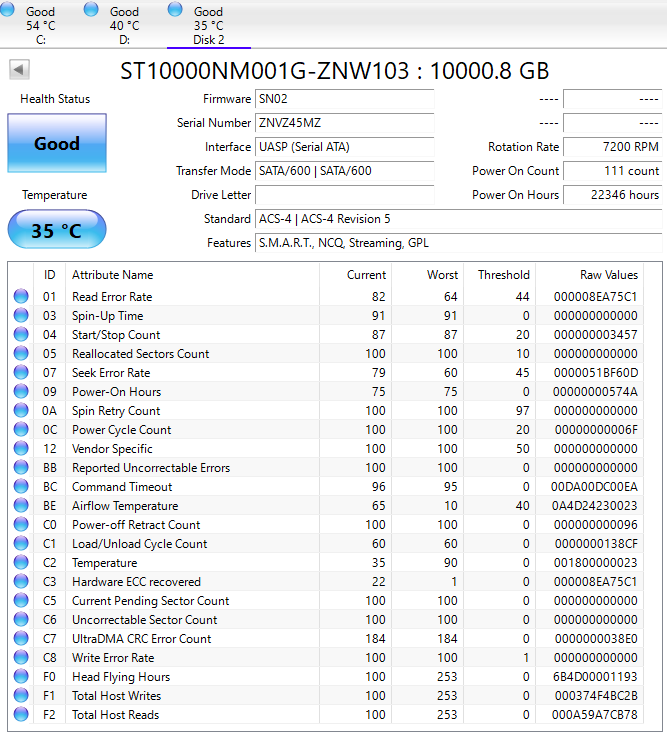Click the empty Drive Letter field
This screenshot has width=667, height=736.
coord(345,195)
